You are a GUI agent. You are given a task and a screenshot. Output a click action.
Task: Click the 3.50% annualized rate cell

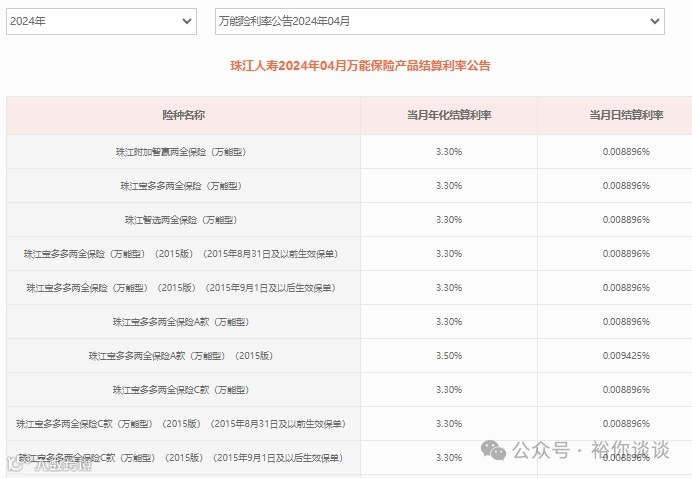point(449,356)
